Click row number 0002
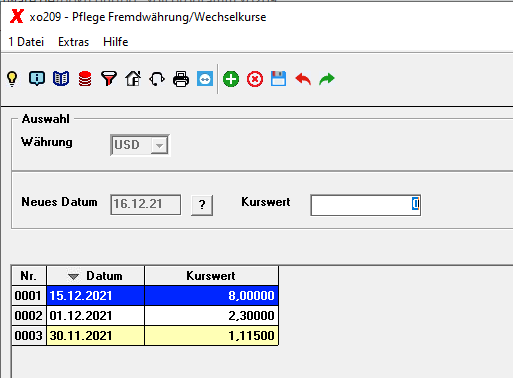Screen dimensions: 513x378 29,316
